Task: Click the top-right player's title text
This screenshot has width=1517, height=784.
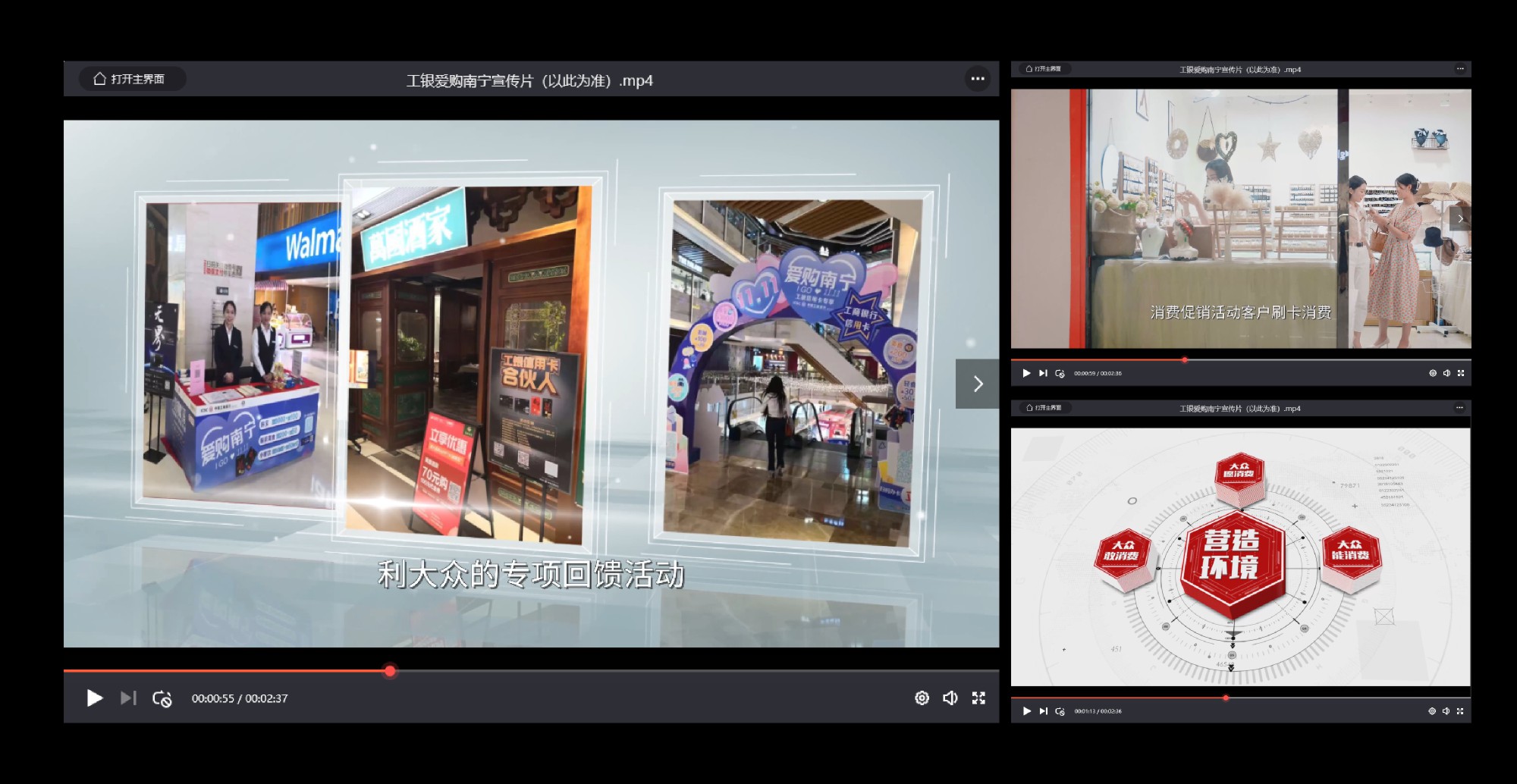Action: (1240, 70)
